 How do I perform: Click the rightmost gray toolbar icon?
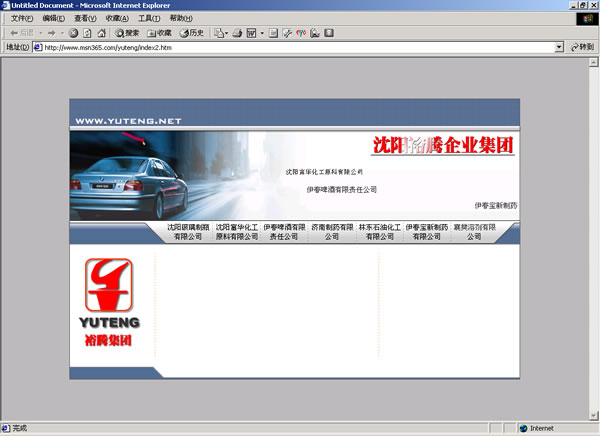click(329, 33)
